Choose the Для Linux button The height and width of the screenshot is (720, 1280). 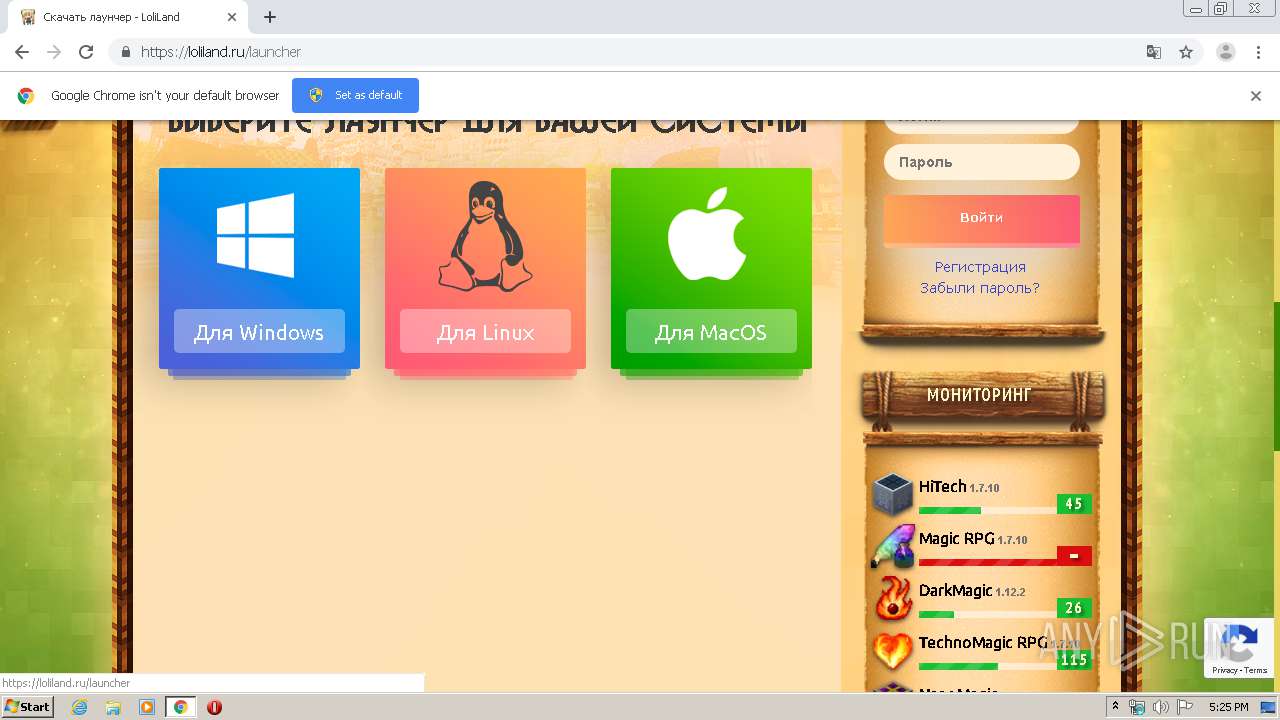[485, 332]
